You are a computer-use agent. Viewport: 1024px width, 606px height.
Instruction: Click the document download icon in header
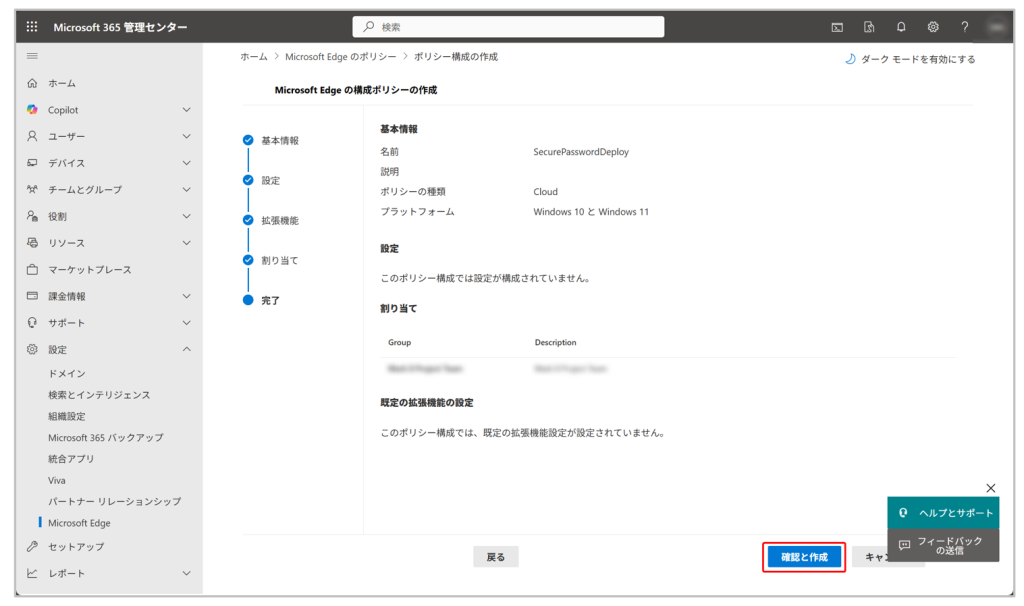(869, 27)
